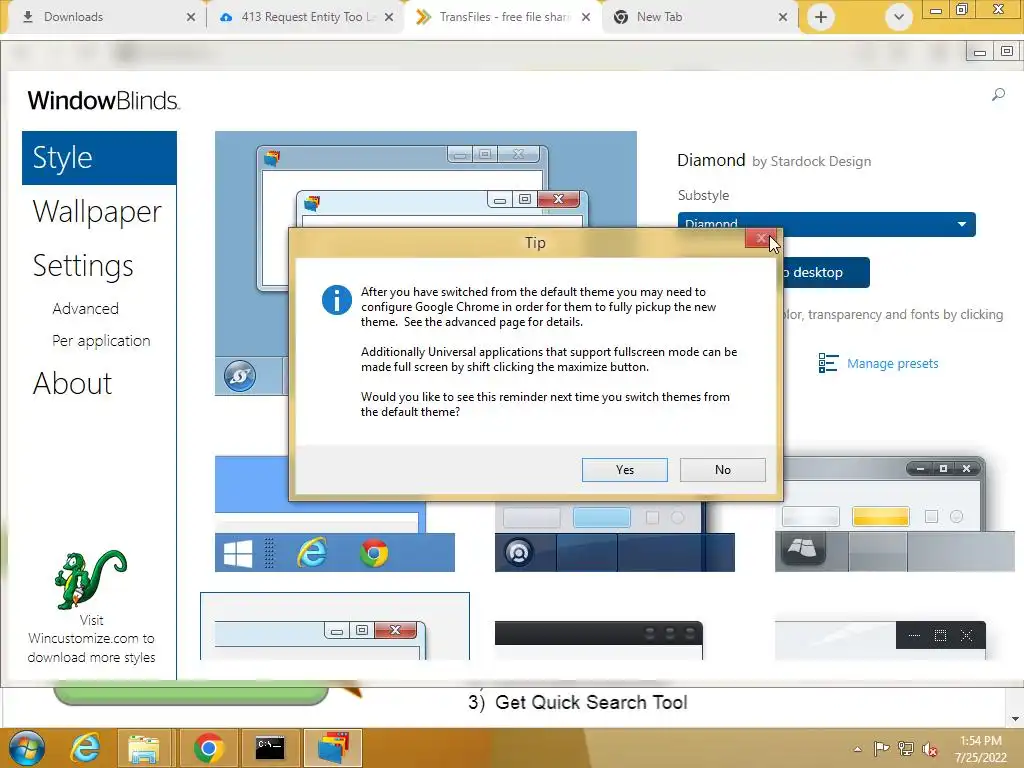Select the style thumbnail with Windows logo taskbar
The image size is (1024, 768).
334,514
